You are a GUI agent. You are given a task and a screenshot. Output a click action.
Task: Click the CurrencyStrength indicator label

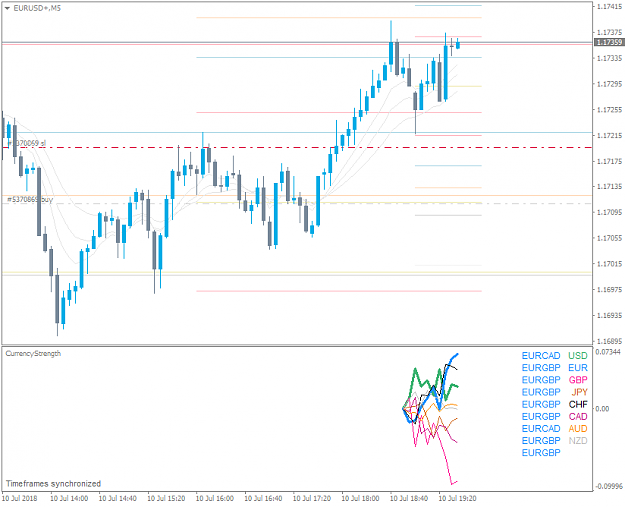[x=33, y=354]
